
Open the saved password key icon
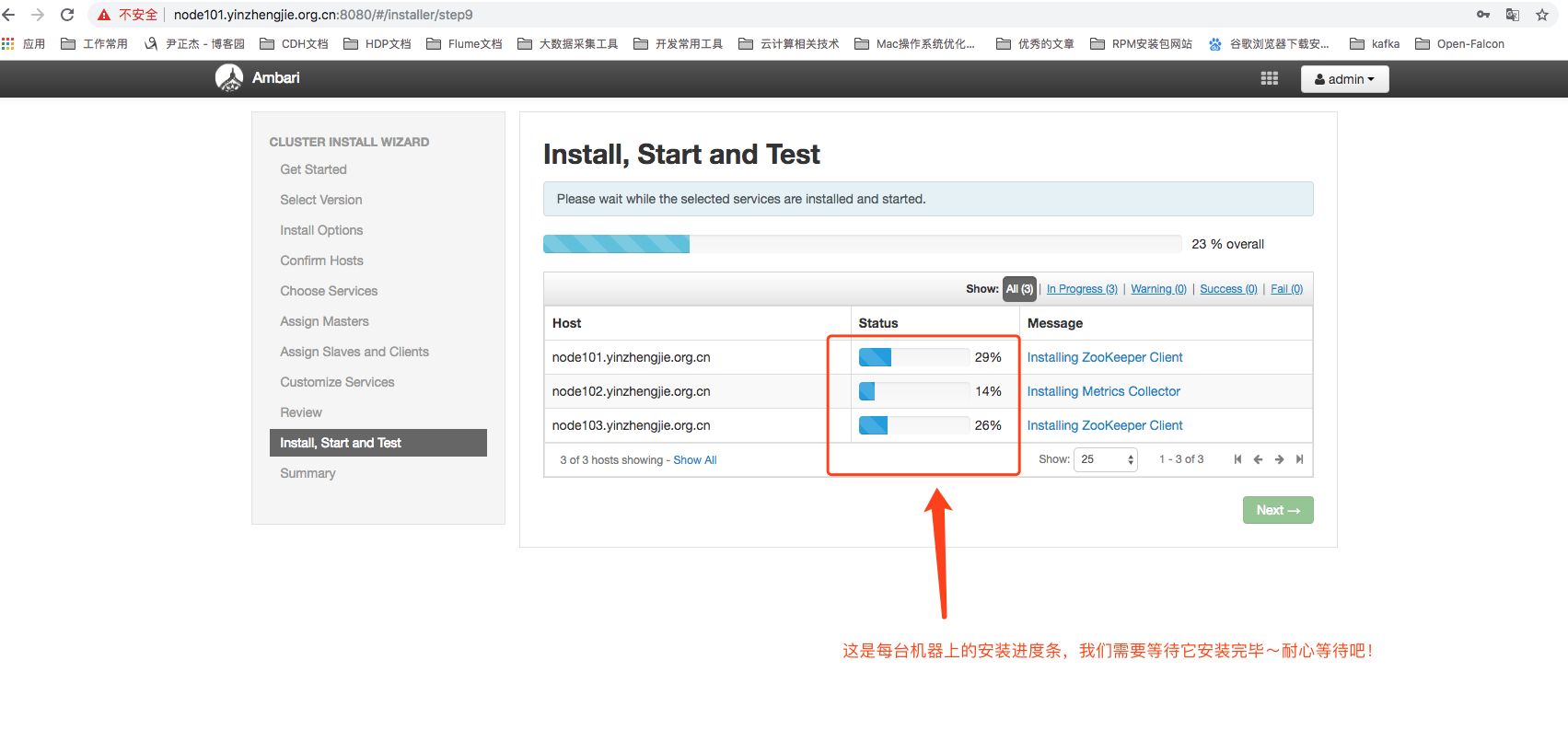(1483, 15)
